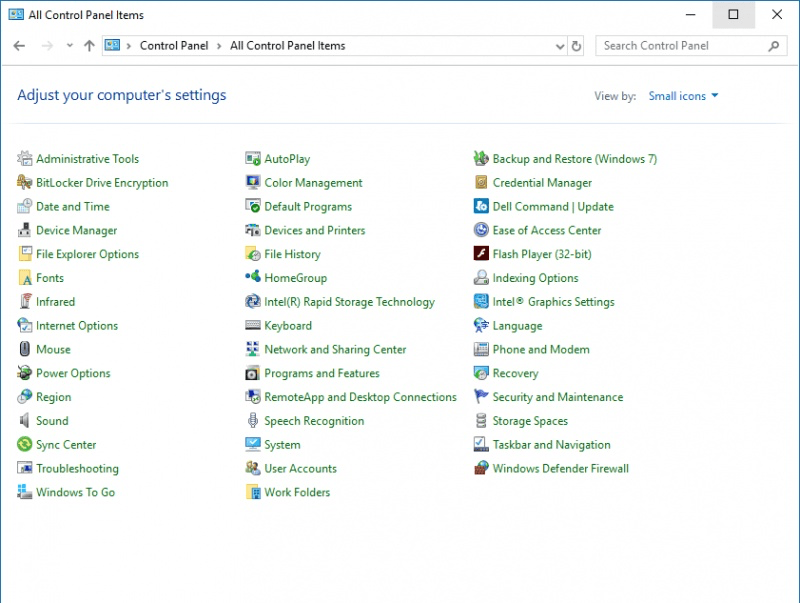Open the Windows Defender Firewall icon
Screen dimensions: 800x603
pyautogui.click(x=481, y=468)
